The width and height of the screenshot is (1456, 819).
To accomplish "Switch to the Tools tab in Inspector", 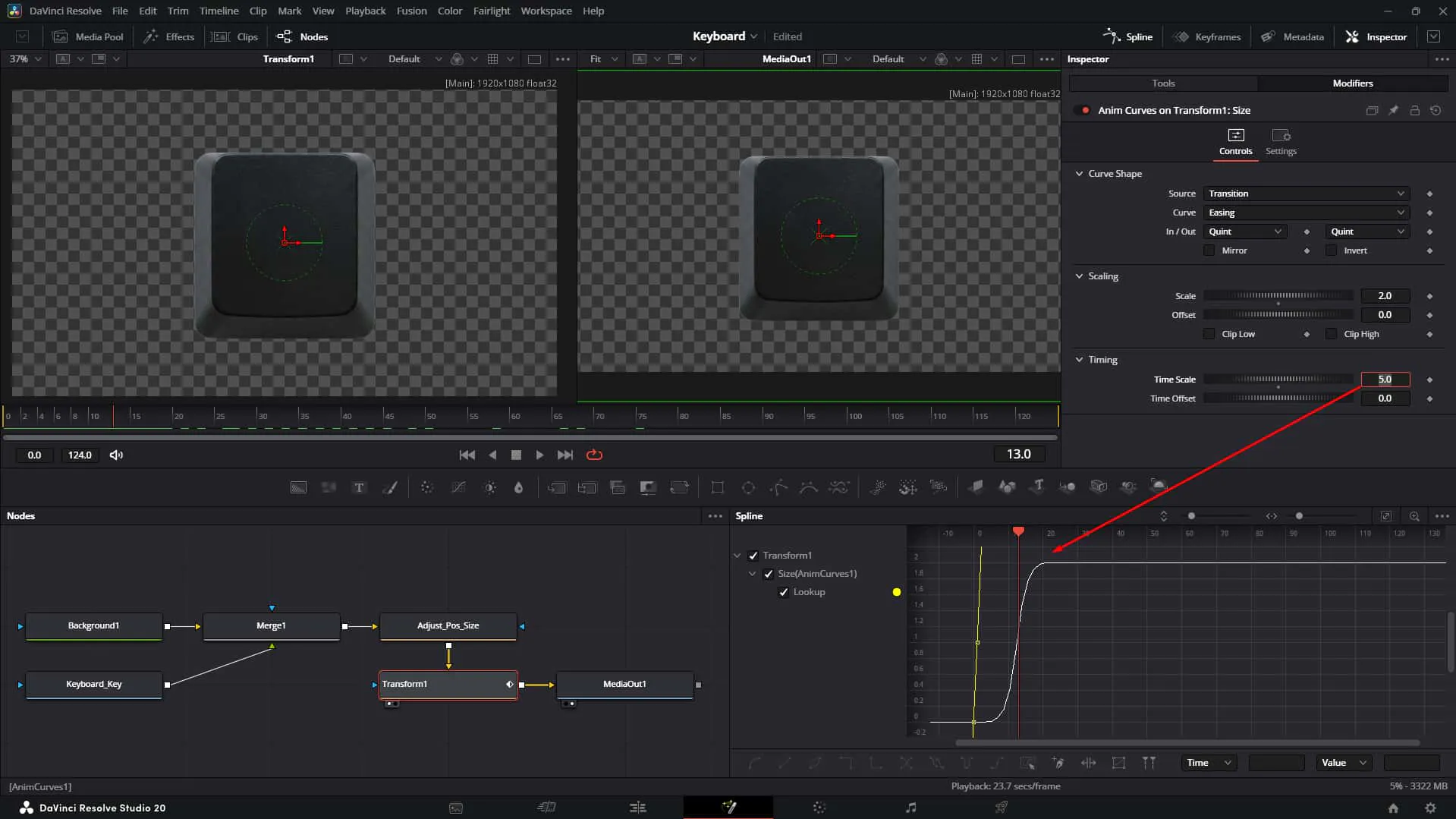I will click(x=1163, y=83).
